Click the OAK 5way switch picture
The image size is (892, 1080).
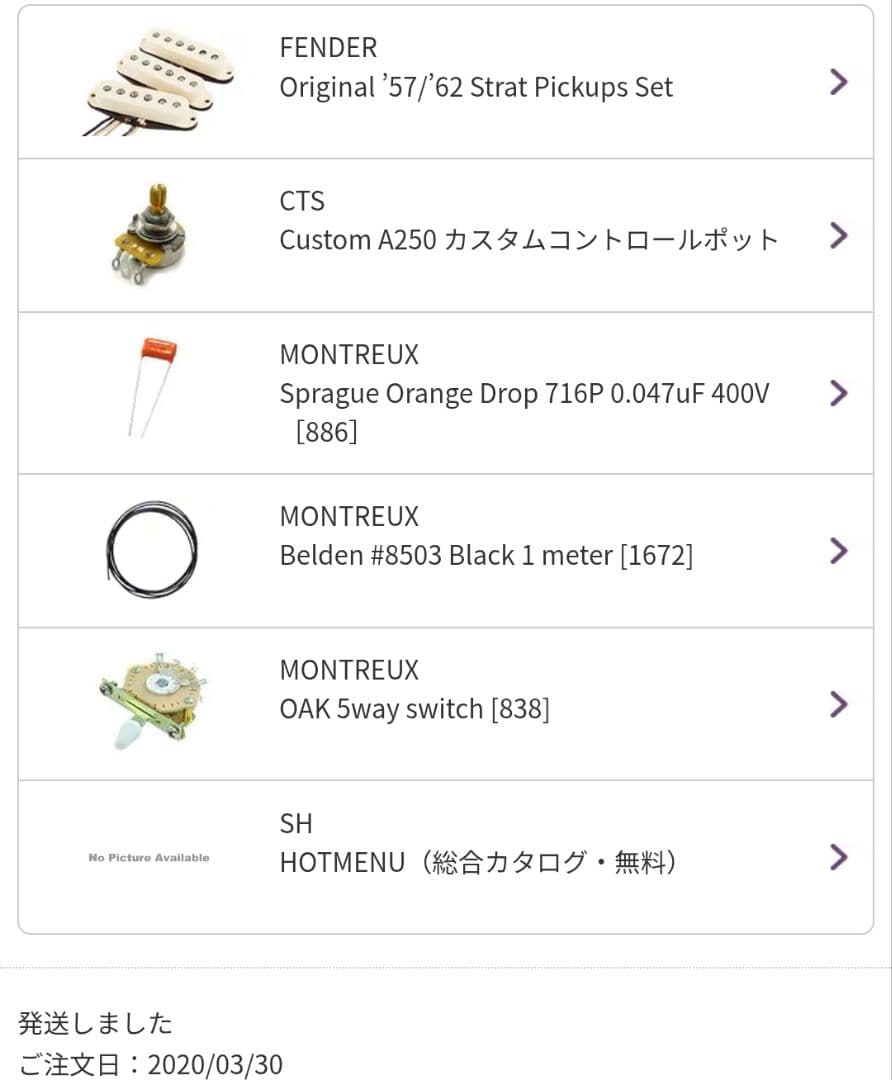[149, 704]
